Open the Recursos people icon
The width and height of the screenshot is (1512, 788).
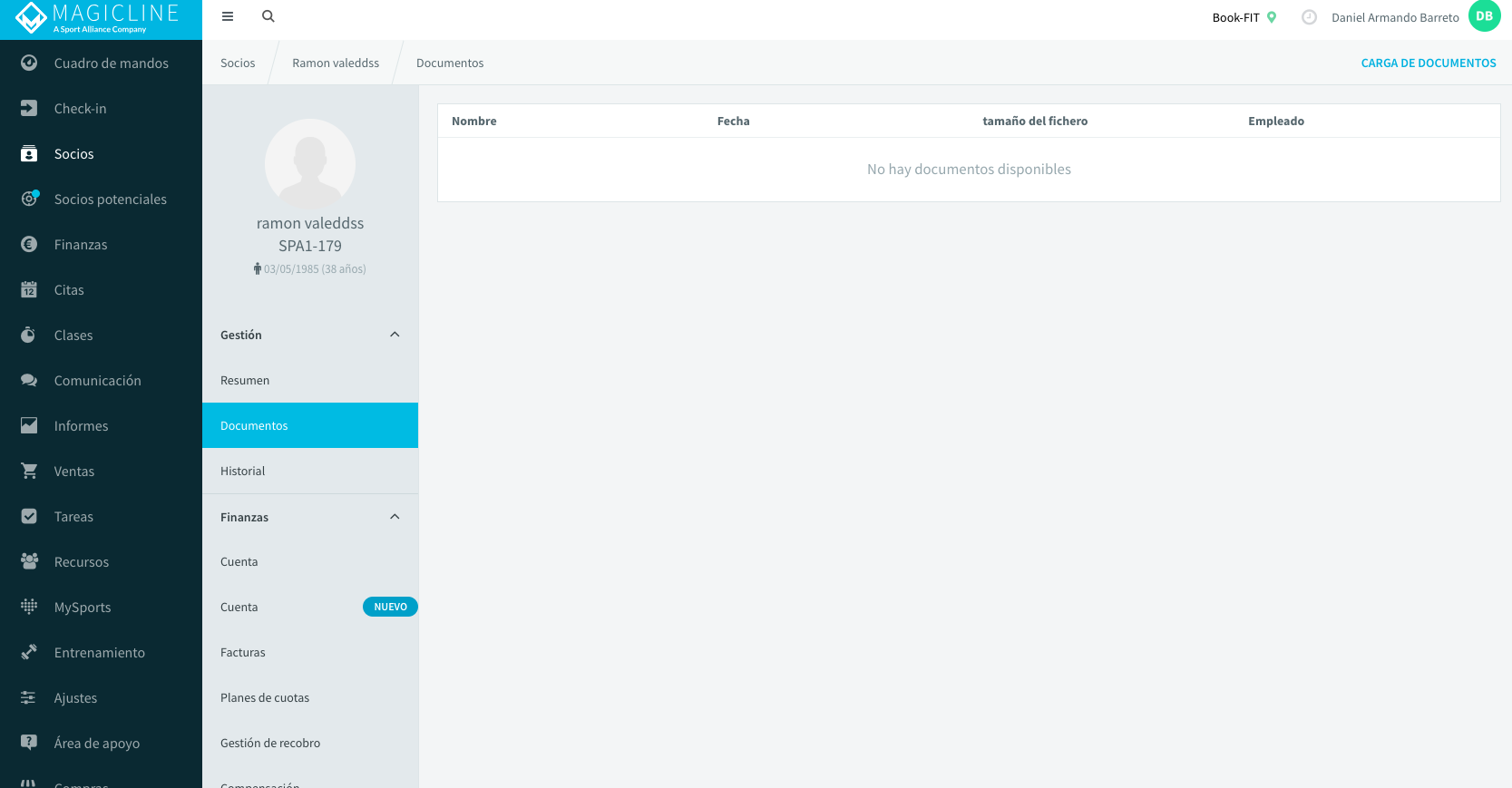click(x=29, y=561)
